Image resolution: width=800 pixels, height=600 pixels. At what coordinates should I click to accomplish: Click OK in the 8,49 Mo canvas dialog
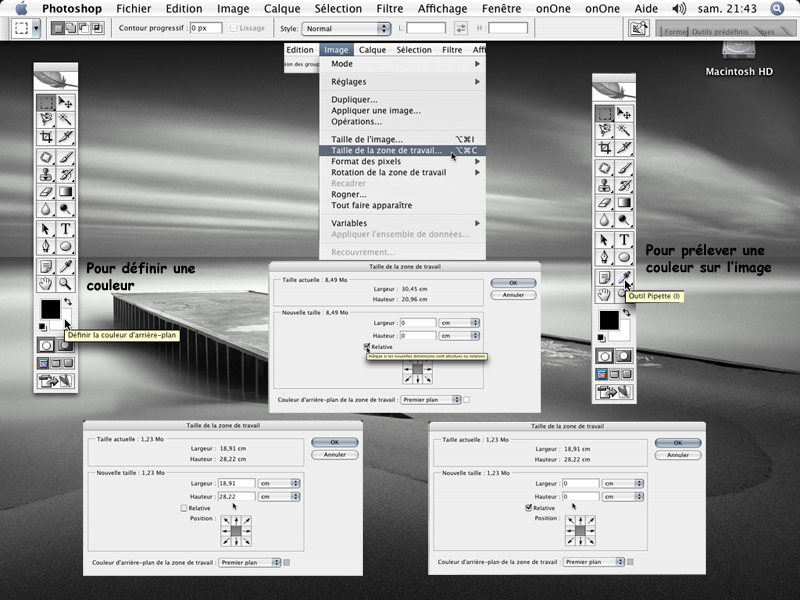[513, 283]
